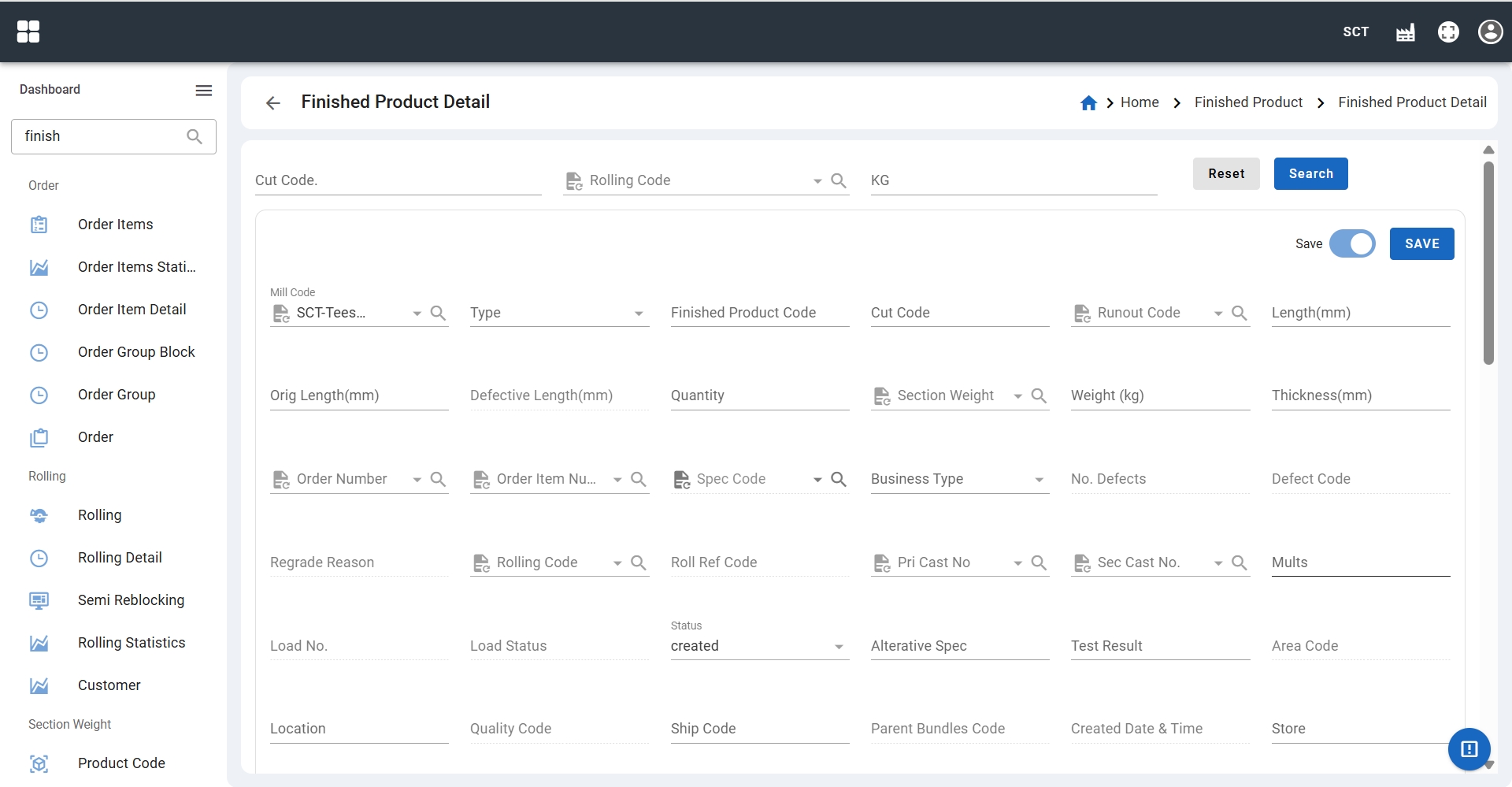Expand the Section Weight dropdown arrow
The width and height of the screenshot is (1512, 787).
(x=1018, y=396)
